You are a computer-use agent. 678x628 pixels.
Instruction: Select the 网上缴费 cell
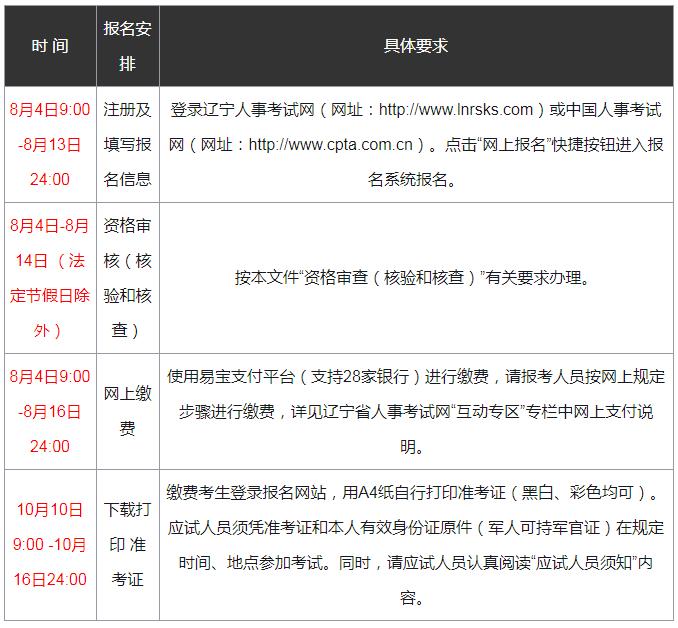pyautogui.click(x=127, y=411)
